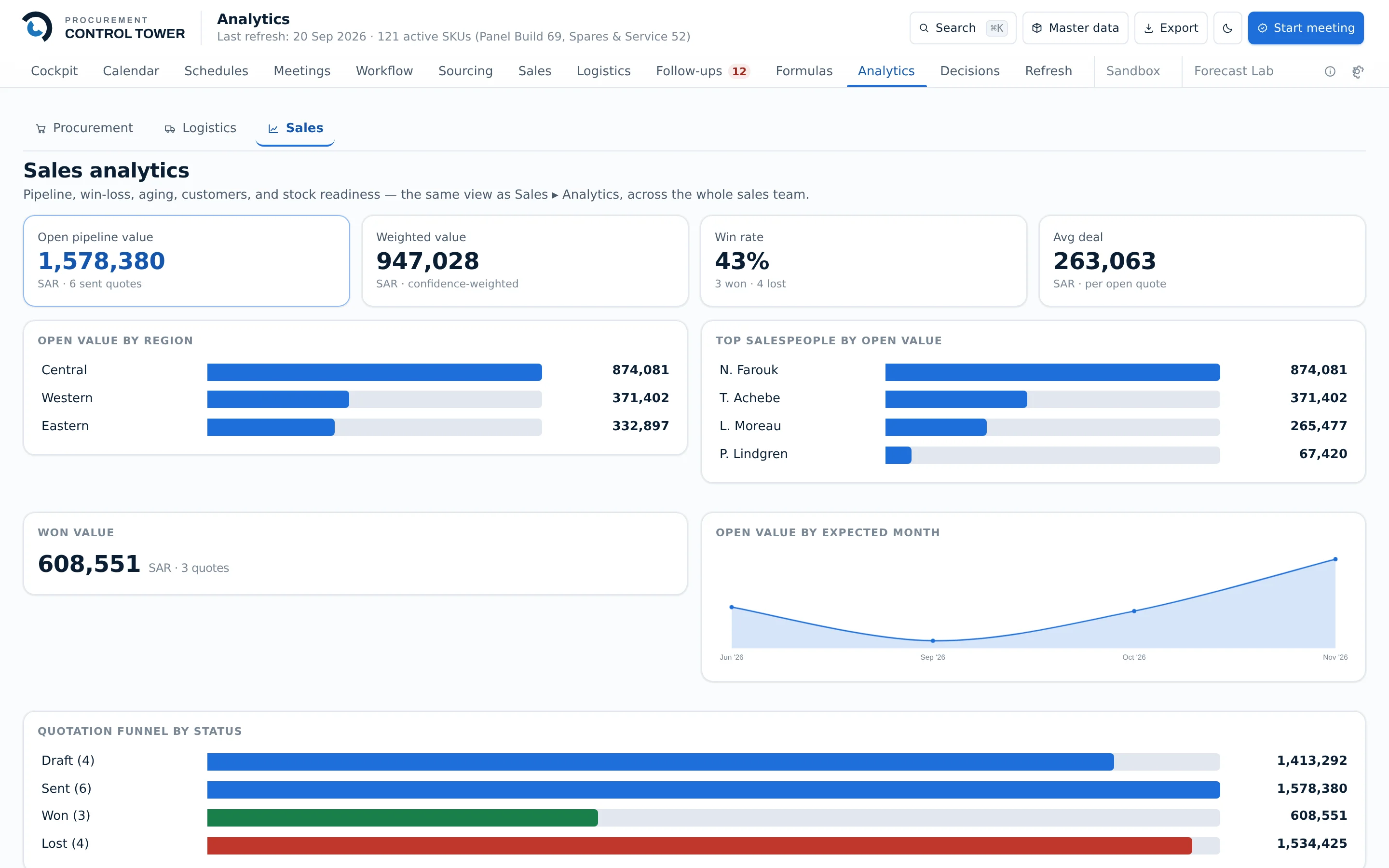Screen dimensions: 1389x868
Task: Go to the Cockpit tab
Action: tap(54, 71)
